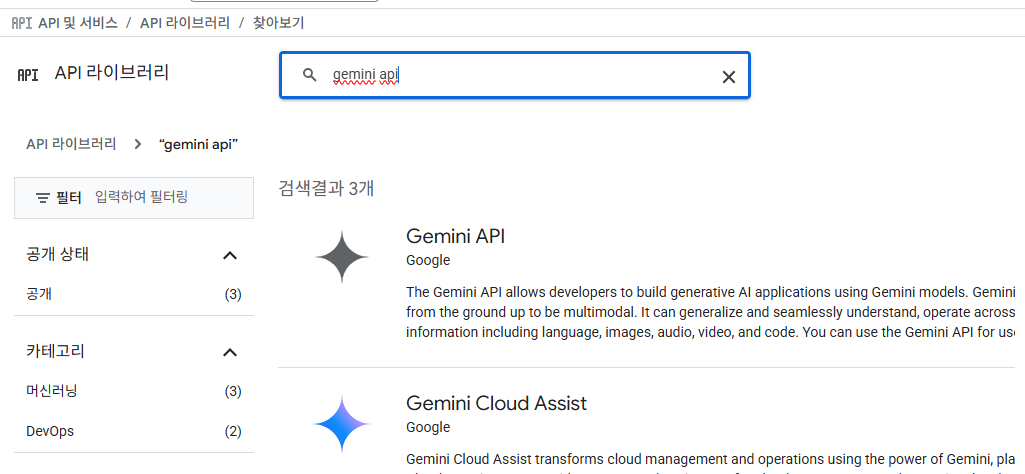Go to API 및 서비스 breadcrumb

click(x=78, y=24)
